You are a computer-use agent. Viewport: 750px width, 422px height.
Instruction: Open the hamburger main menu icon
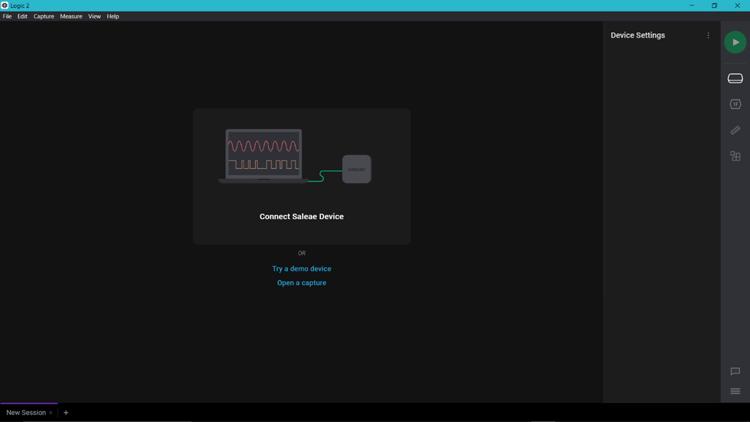(735, 391)
